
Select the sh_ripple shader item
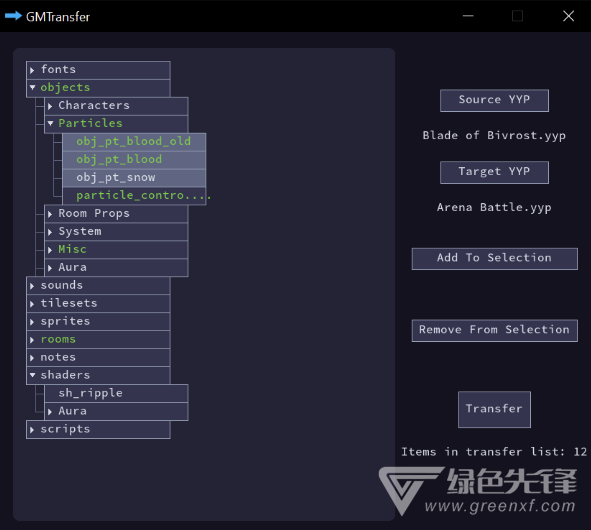click(x=116, y=394)
